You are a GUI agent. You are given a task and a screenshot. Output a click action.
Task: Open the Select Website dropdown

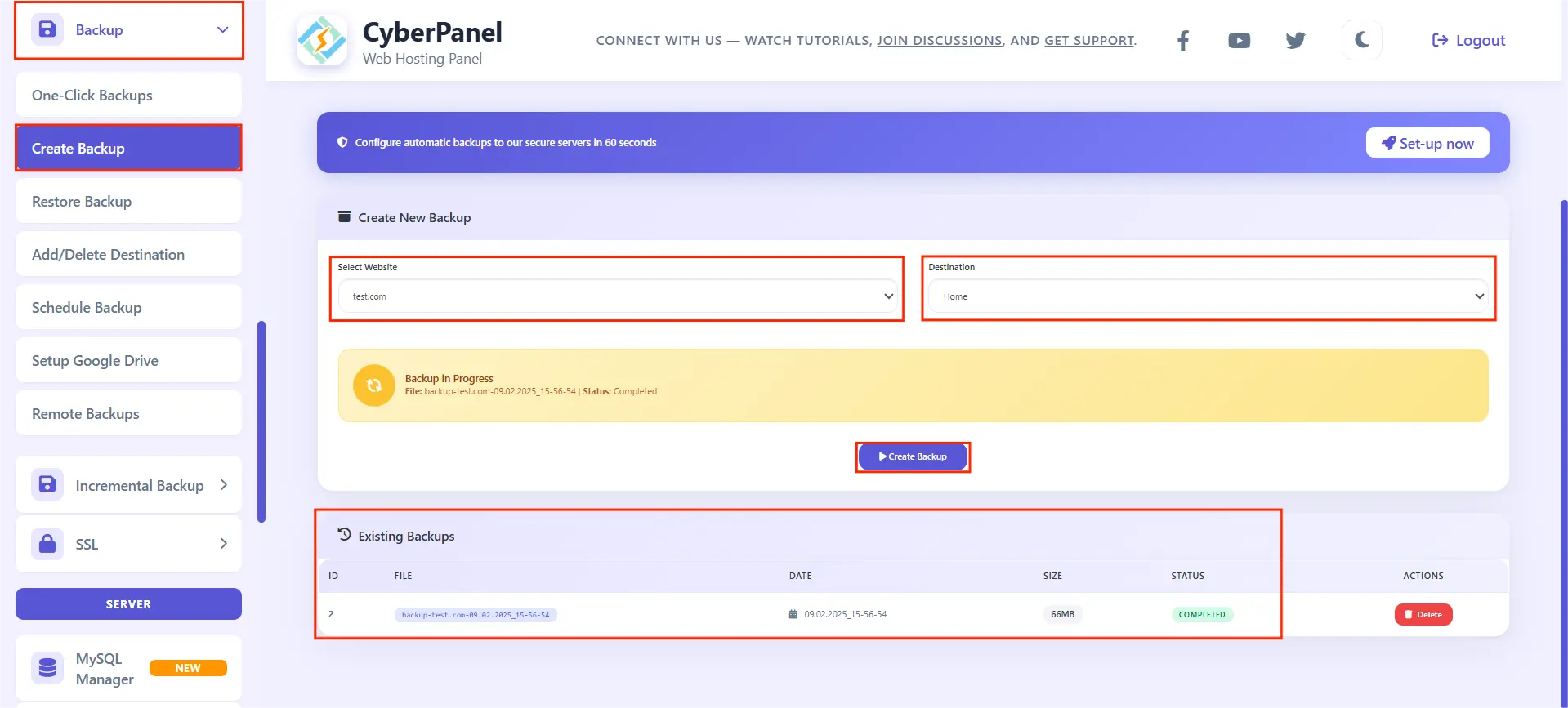pyautogui.click(x=618, y=296)
